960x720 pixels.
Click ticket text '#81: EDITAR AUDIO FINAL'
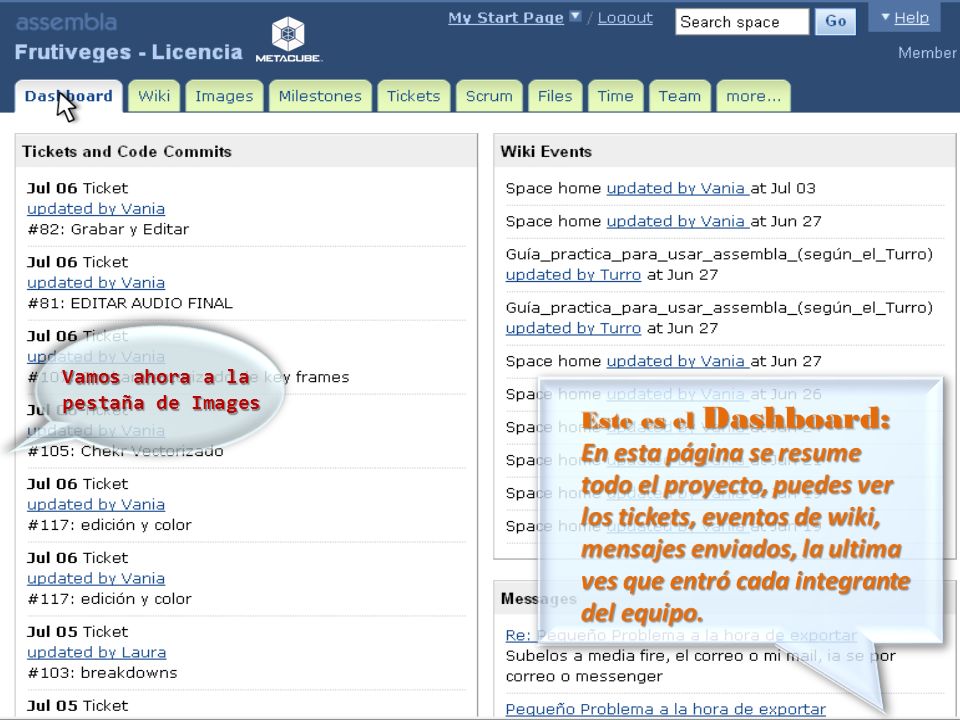coord(130,304)
